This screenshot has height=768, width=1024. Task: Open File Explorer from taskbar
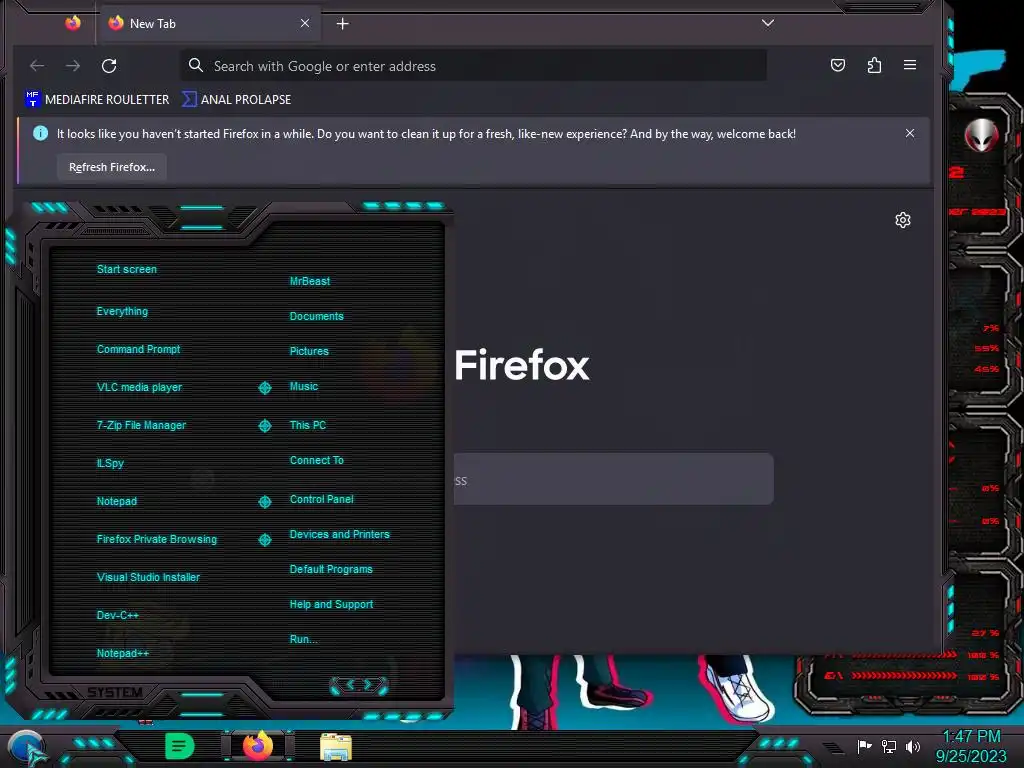pyautogui.click(x=336, y=747)
